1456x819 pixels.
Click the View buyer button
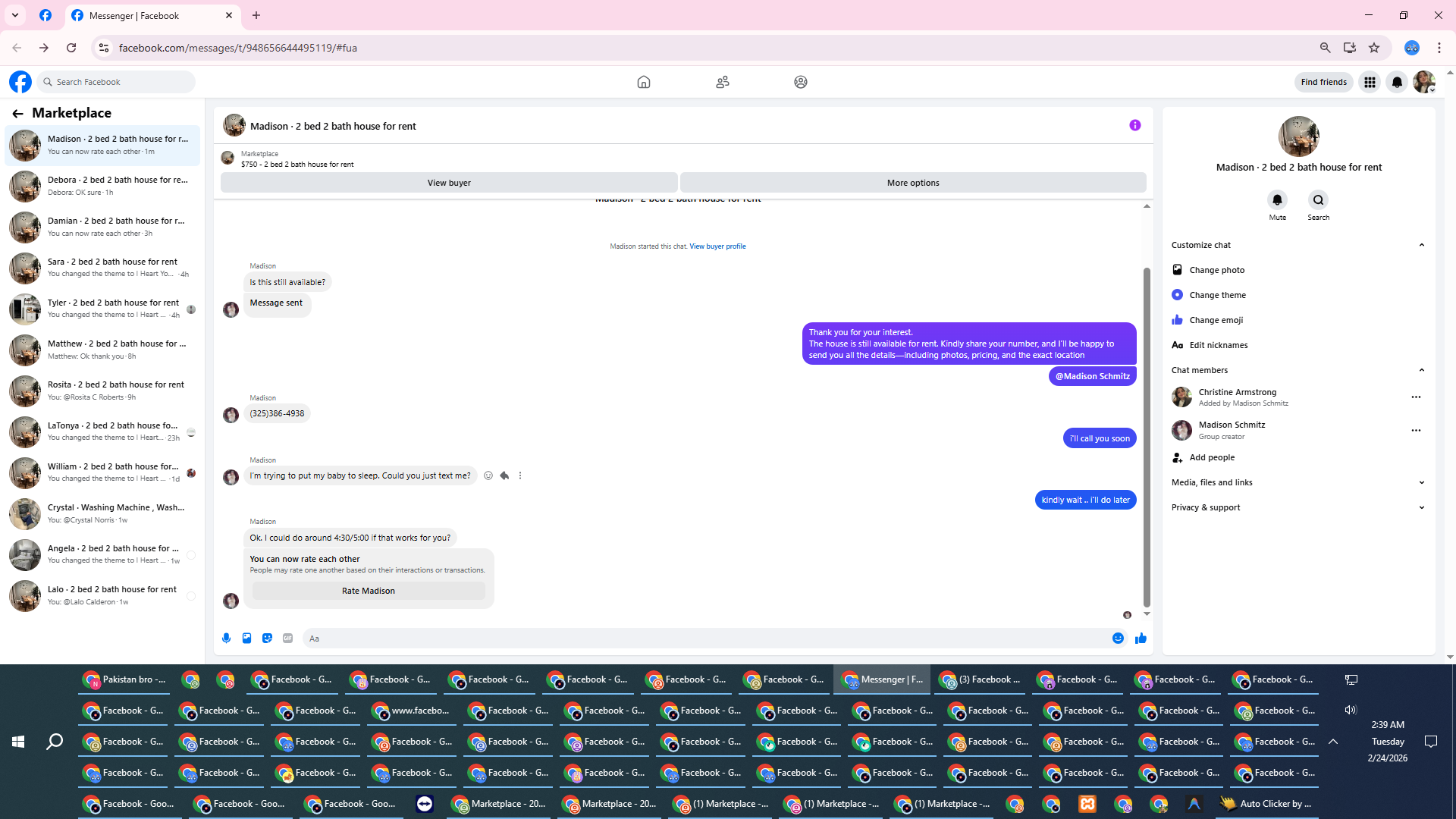click(449, 183)
